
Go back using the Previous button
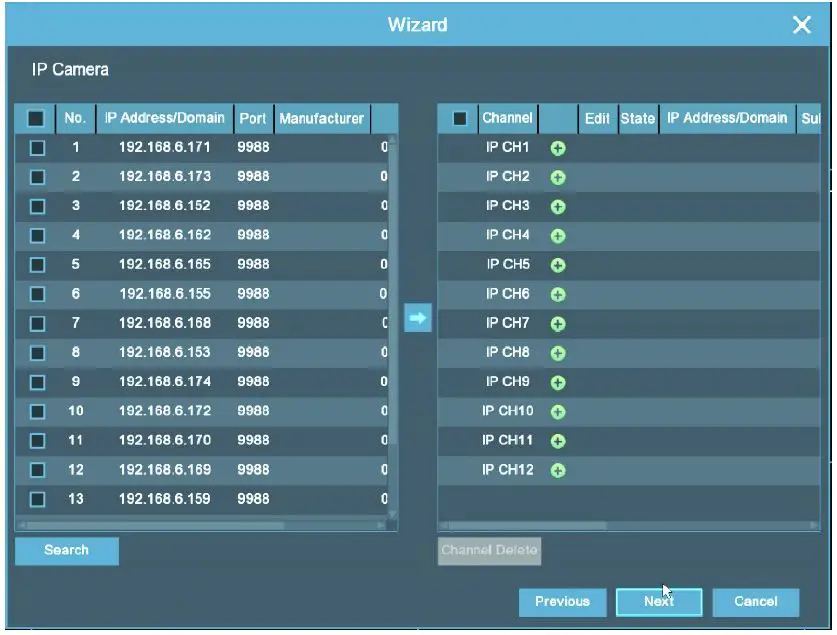[563, 601]
